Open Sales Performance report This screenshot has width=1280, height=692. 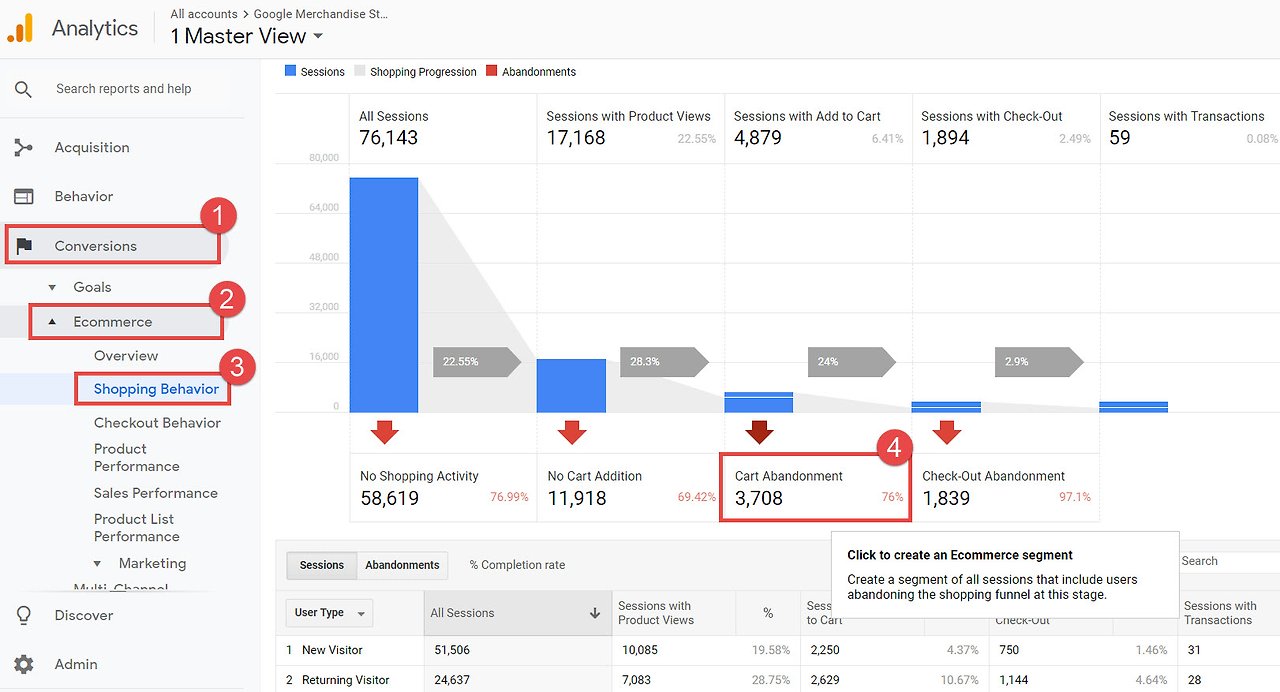[156, 493]
